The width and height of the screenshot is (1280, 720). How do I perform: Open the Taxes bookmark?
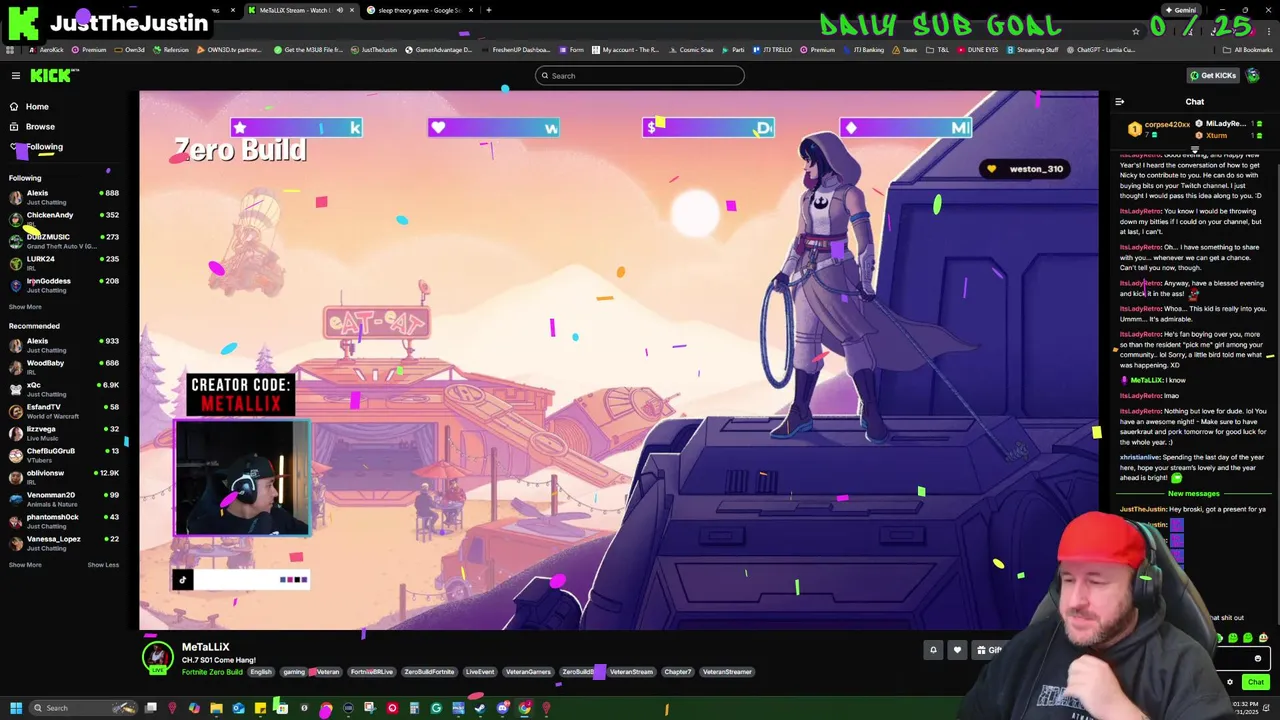click(x=905, y=49)
